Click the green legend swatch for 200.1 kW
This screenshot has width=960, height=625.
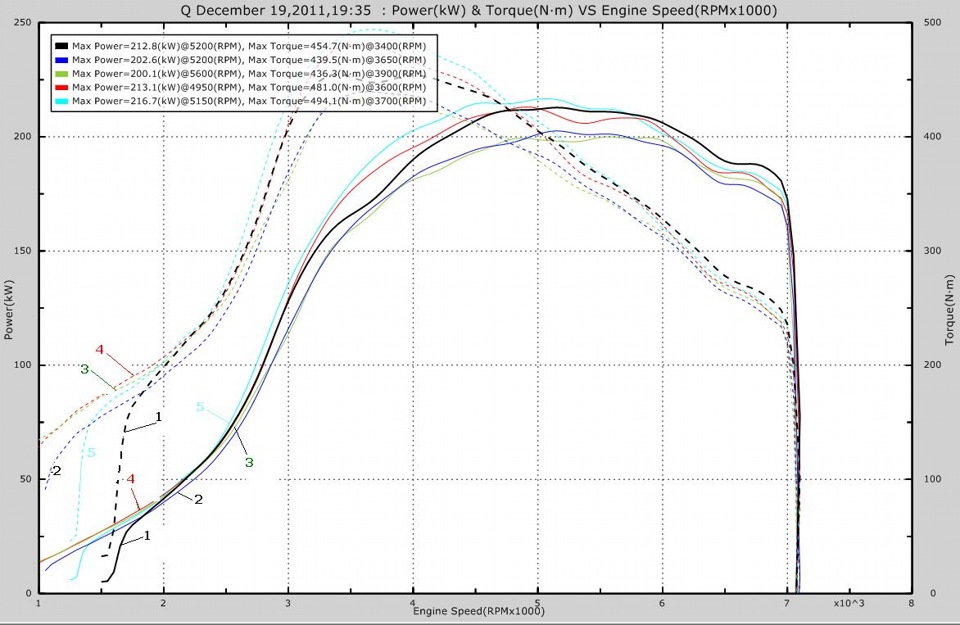coord(62,74)
